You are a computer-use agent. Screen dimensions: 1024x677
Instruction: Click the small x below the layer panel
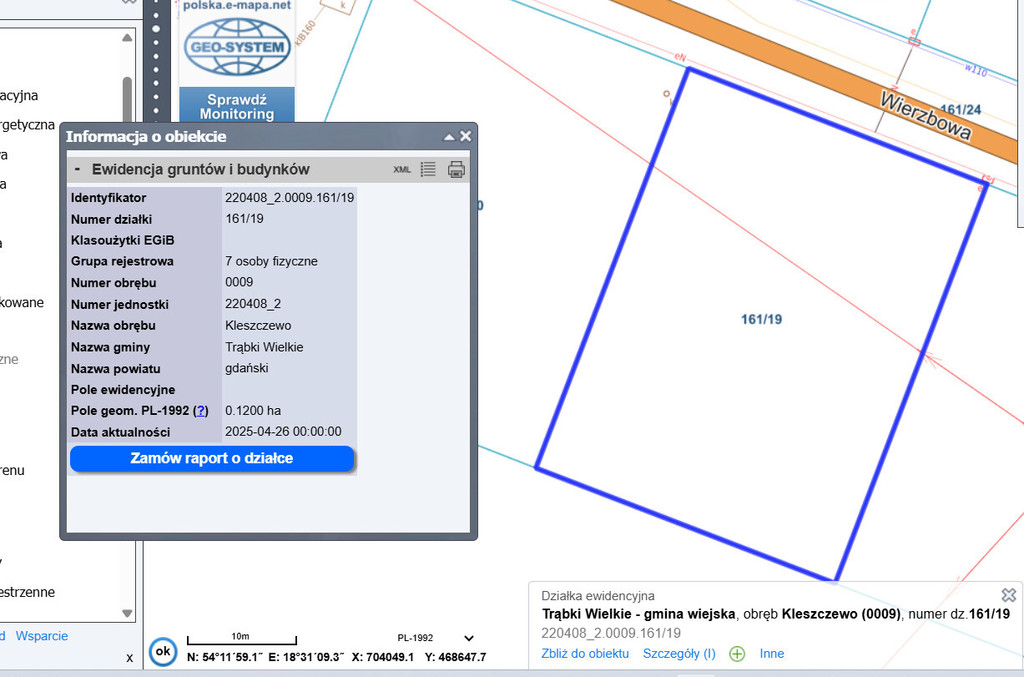click(129, 658)
